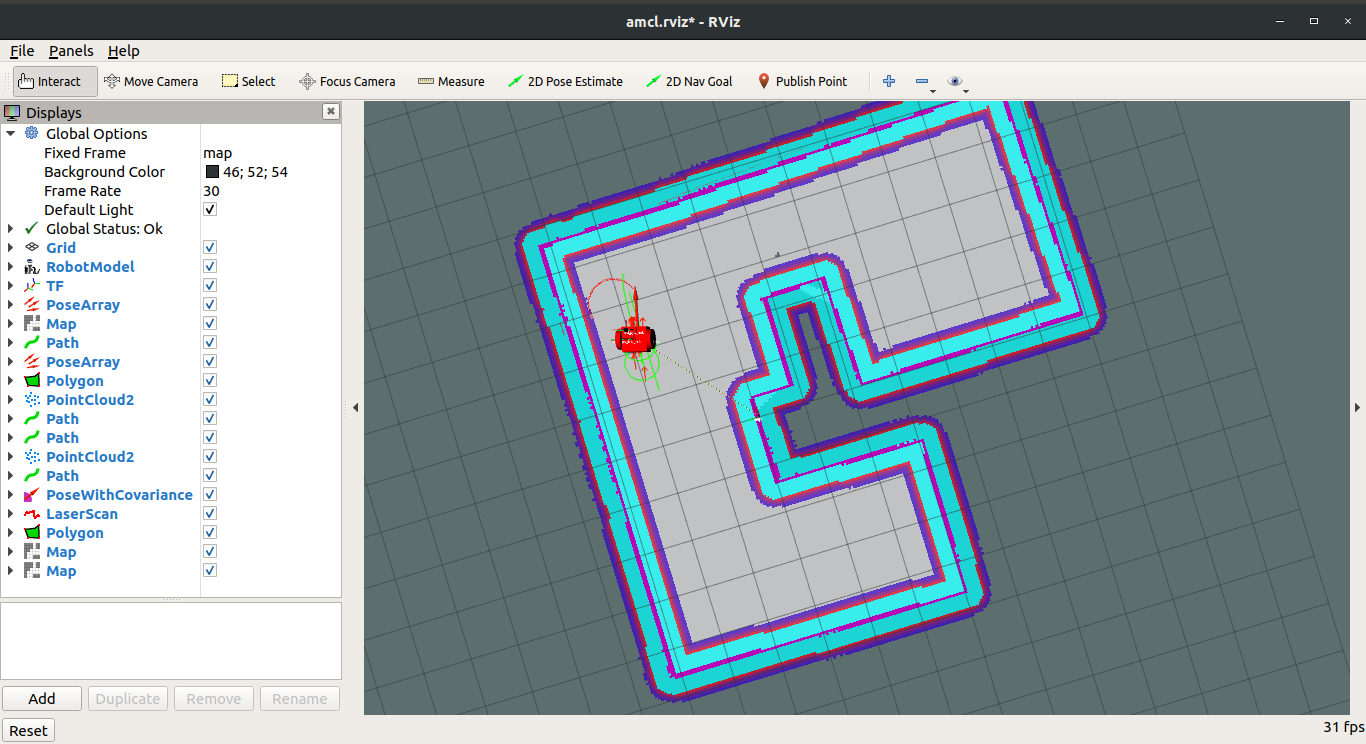Click the minus remove-tool icon
Screen dimensions: 1366x744
pyautogui.click(x=922, y=81)
